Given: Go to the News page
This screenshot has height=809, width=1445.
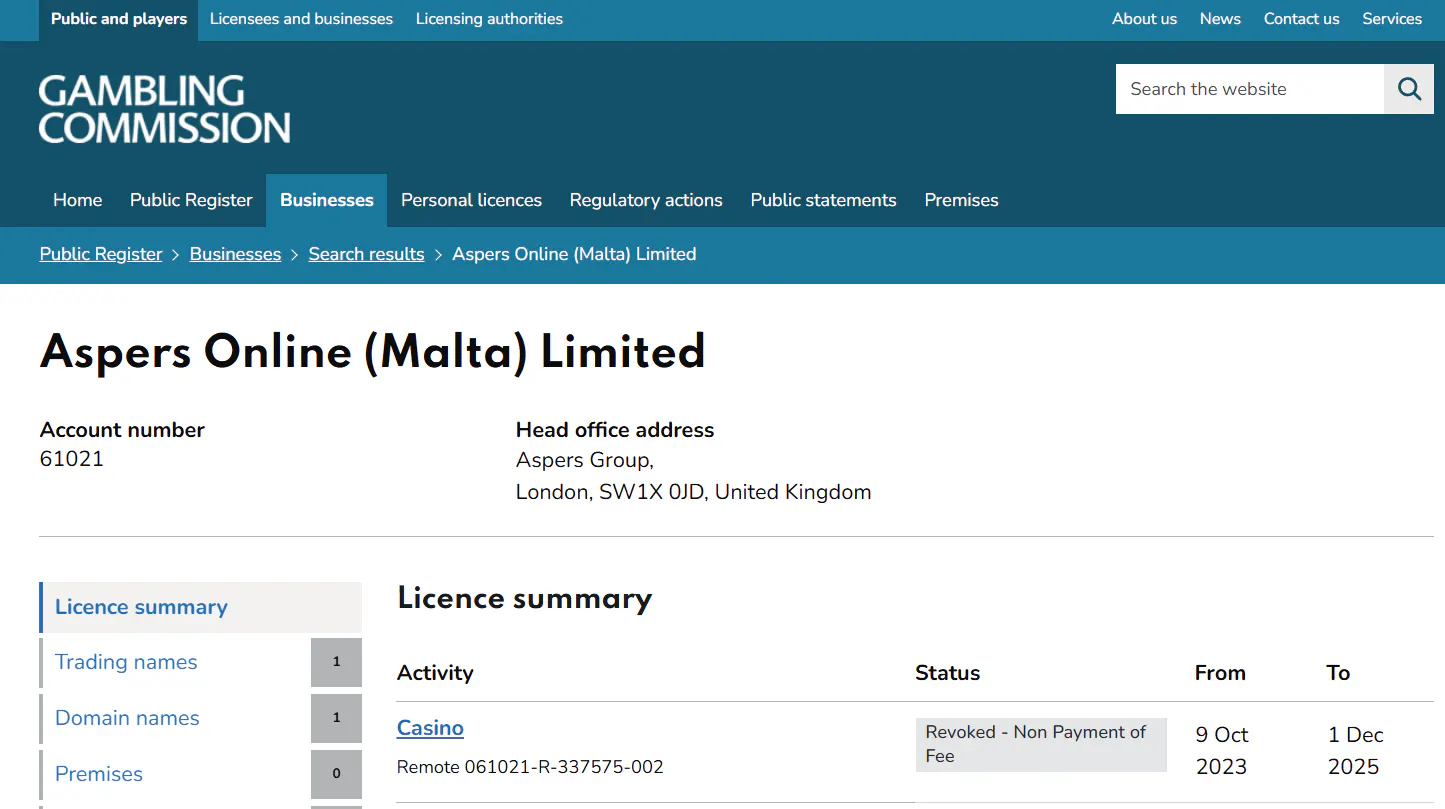Looking at the screenshot, I should pyautogui.click(x=1220, y=19).
